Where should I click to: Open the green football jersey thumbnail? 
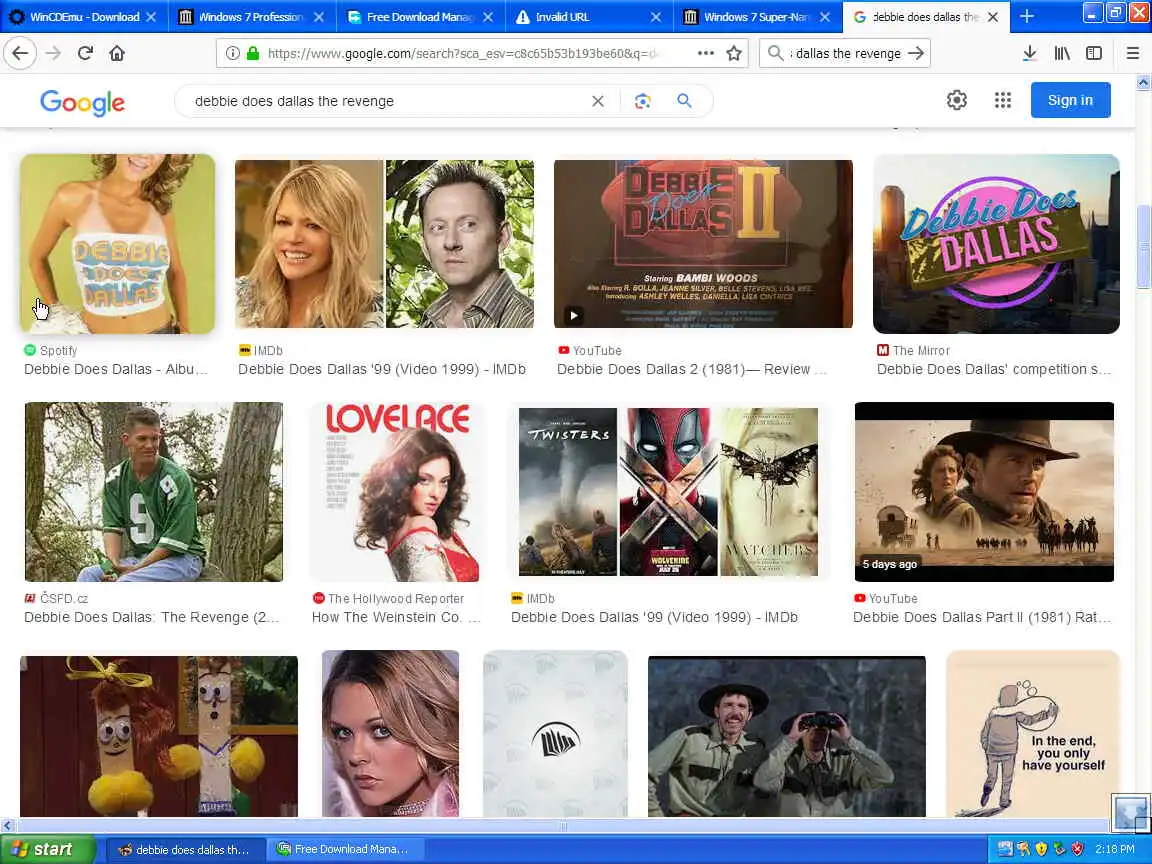154,492
